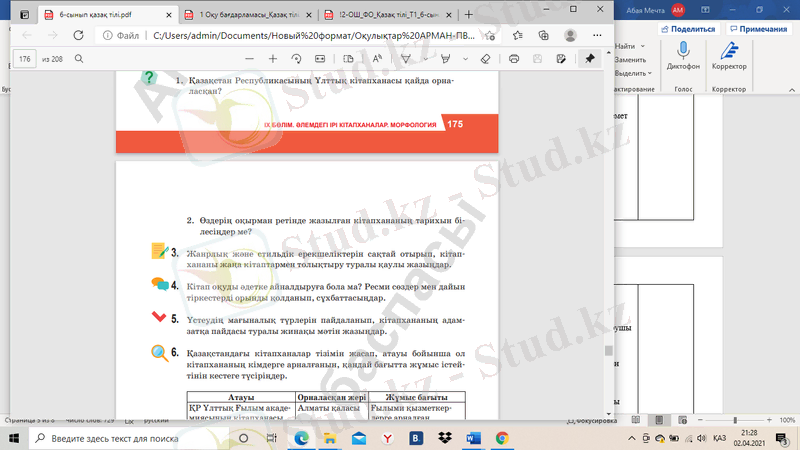Click the print icon in PDF toolbar
800x450 pixels.
514,59
